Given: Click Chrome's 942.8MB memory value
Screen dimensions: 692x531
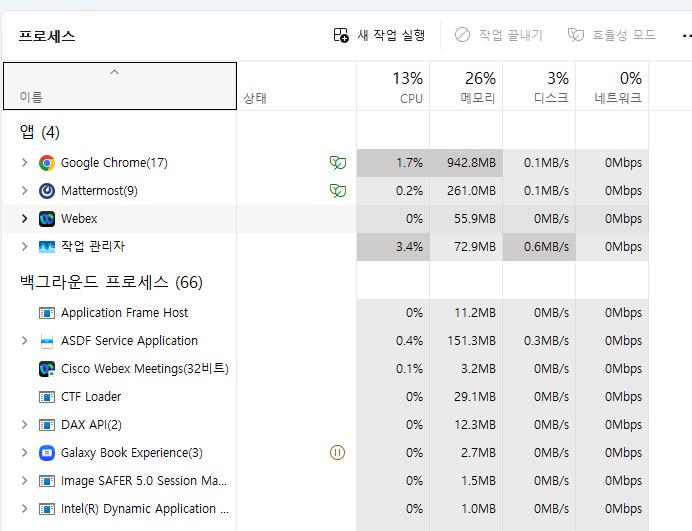Looking at the screenshot, I should point(471,163).
